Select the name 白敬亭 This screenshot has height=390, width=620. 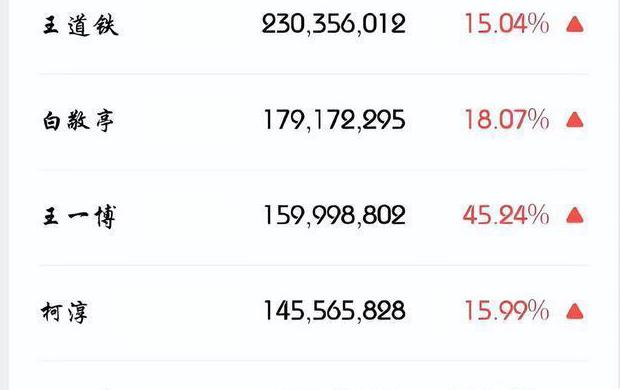(x=79, y=121)
